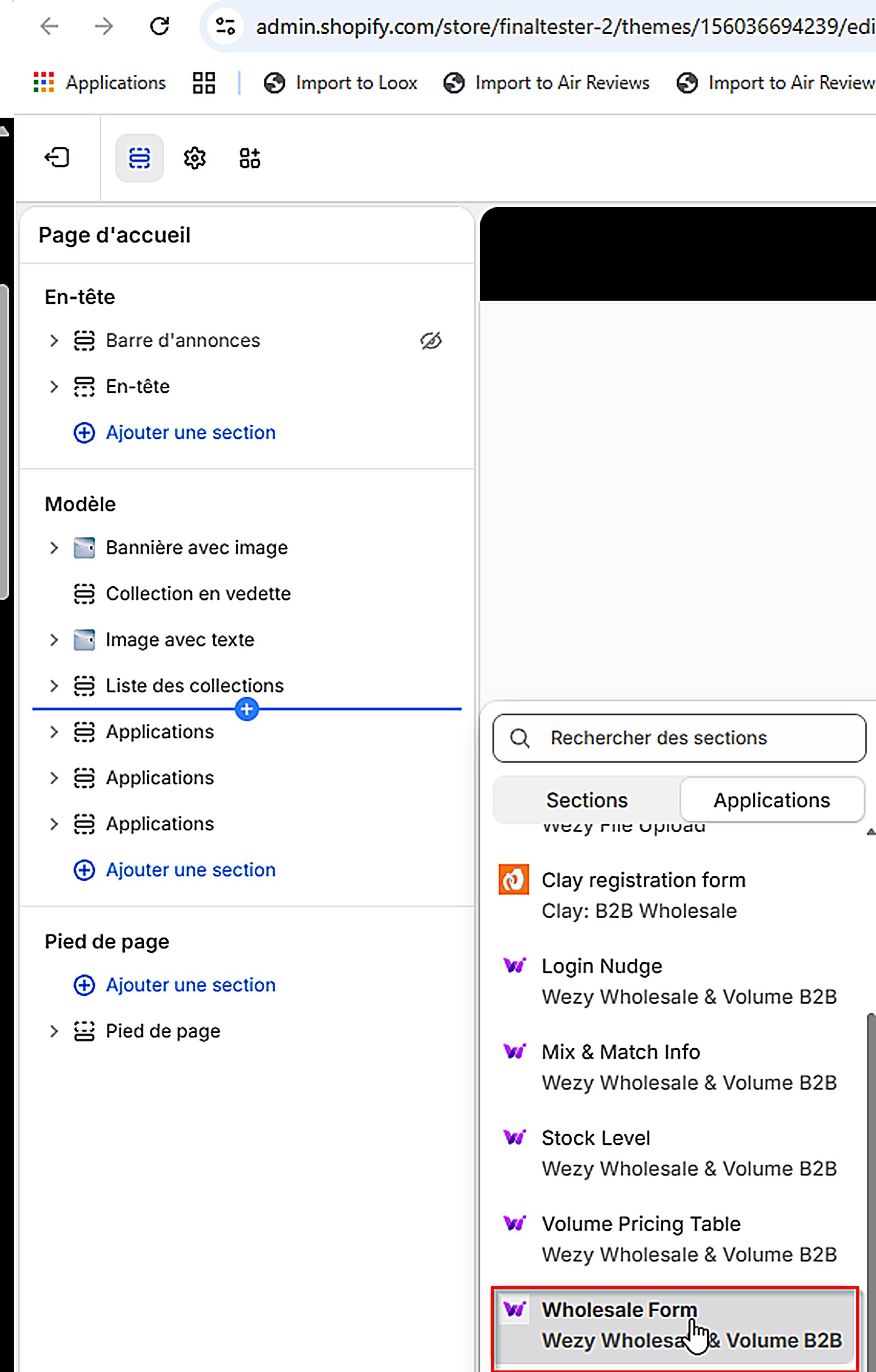The image size is (876, 1372).
Task: Show the hidden Barre d'annonces section
Action: [431, 341]
